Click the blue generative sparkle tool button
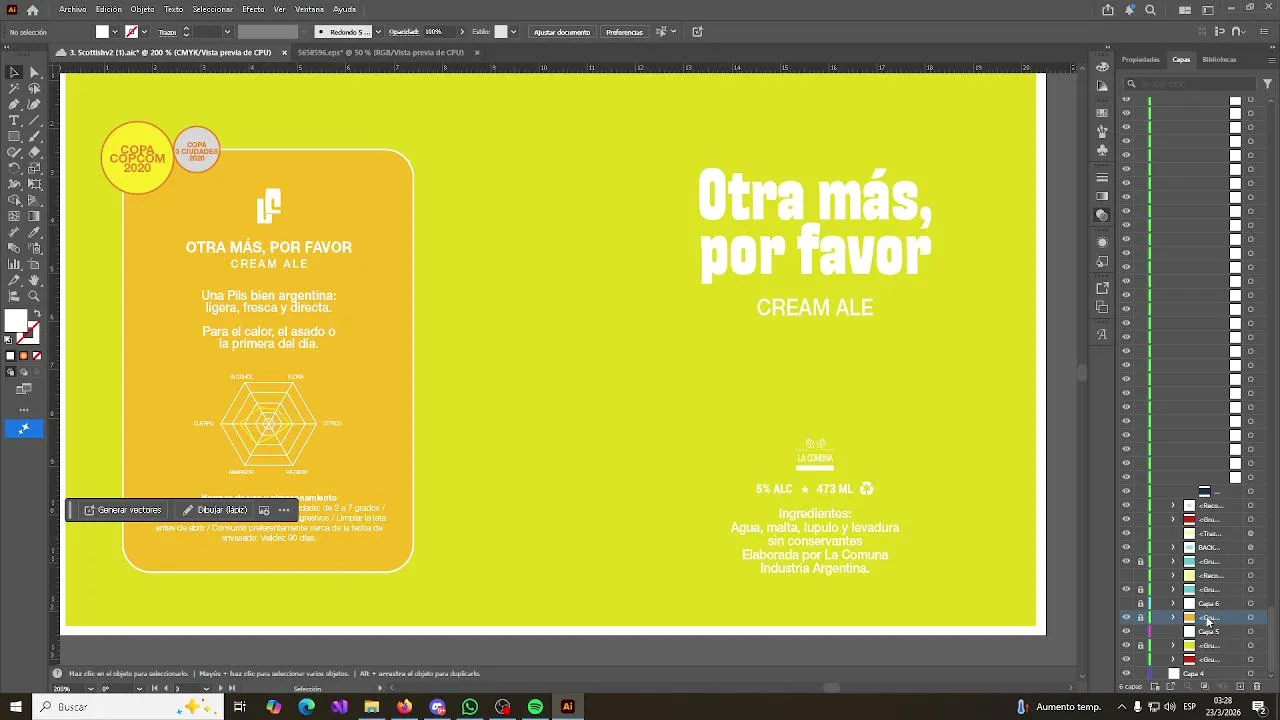Viewport: 1280px width, 720px height. click(x=24, y=428)
